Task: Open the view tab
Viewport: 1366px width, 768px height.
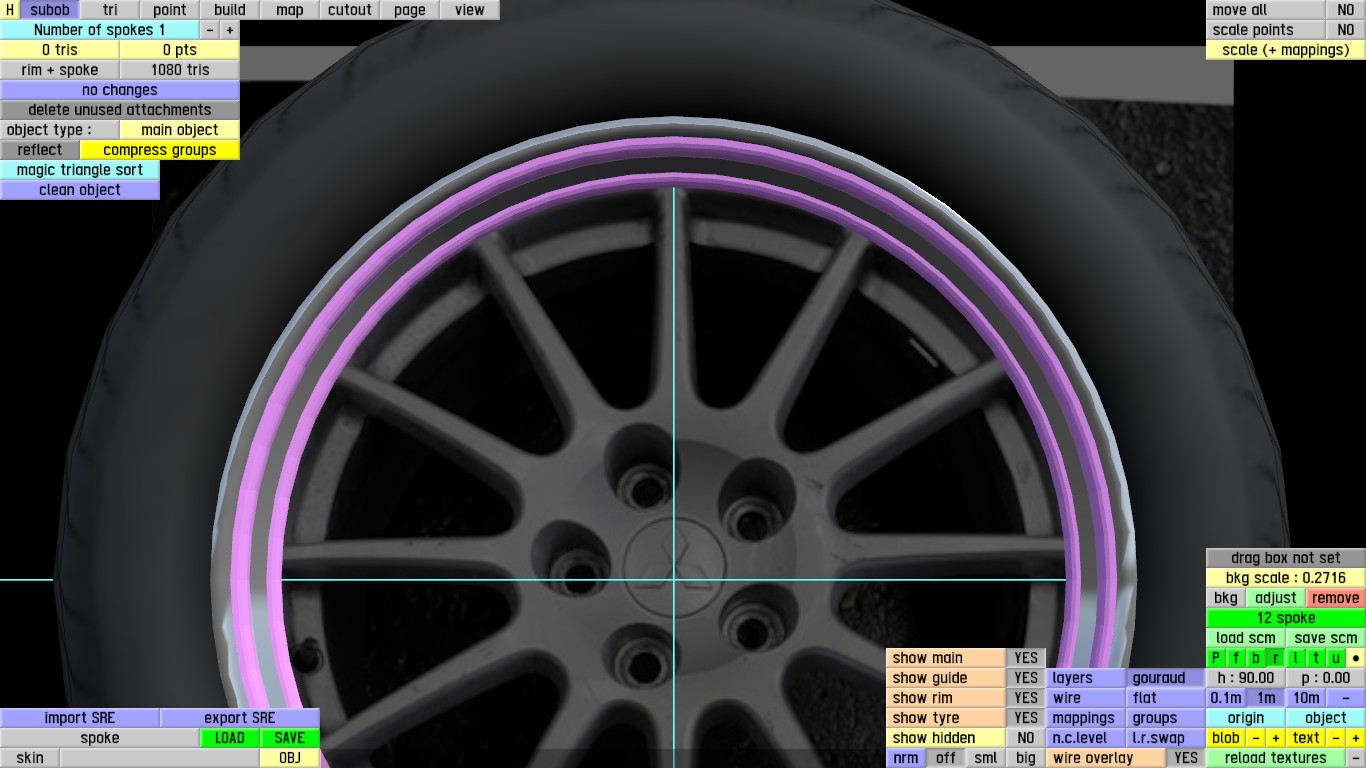Action: [470, 10]
